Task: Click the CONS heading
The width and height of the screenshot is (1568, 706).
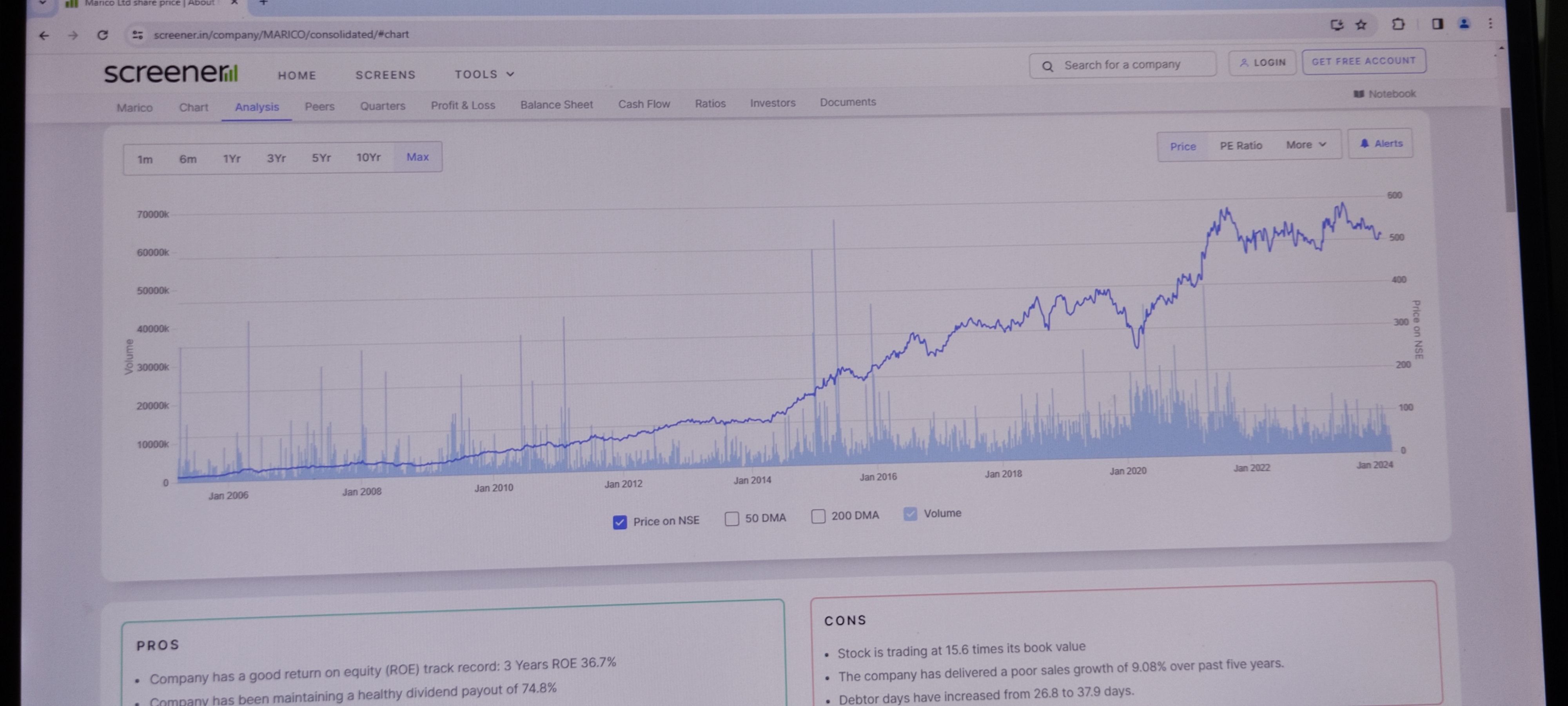Action: 845,621
